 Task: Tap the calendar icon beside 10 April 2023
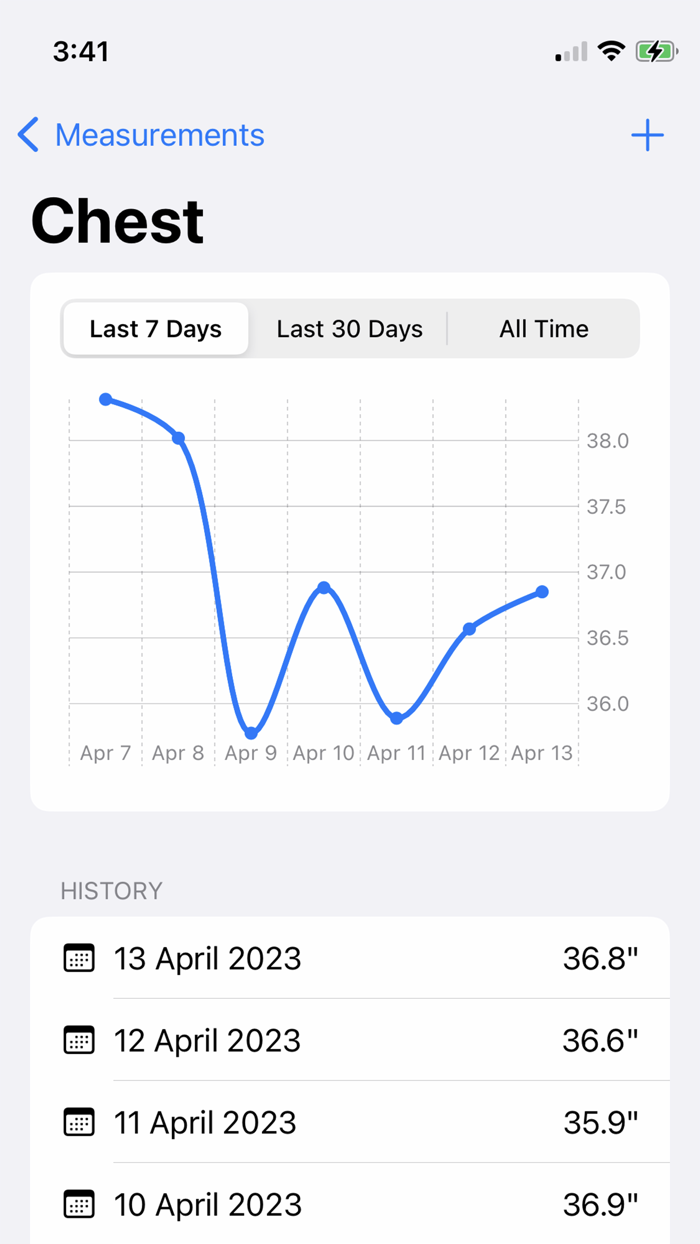[x=79, y=1204]
